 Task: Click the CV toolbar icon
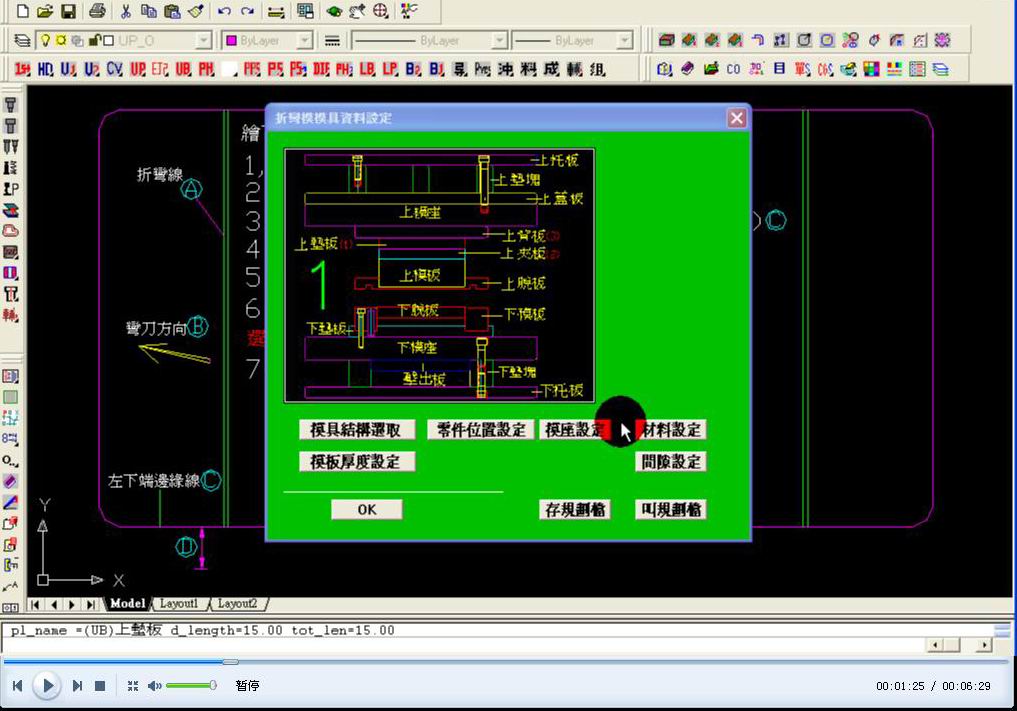pyautogui.click(x=114, y=69)
